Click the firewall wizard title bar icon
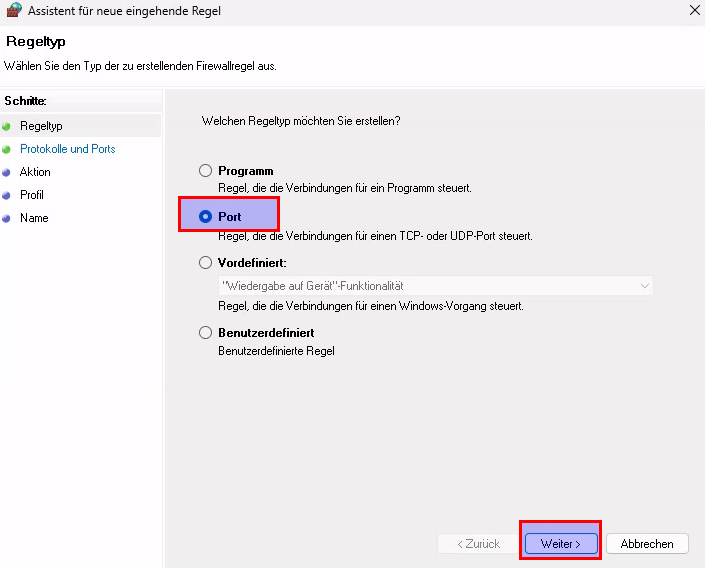 coord(14,11)
